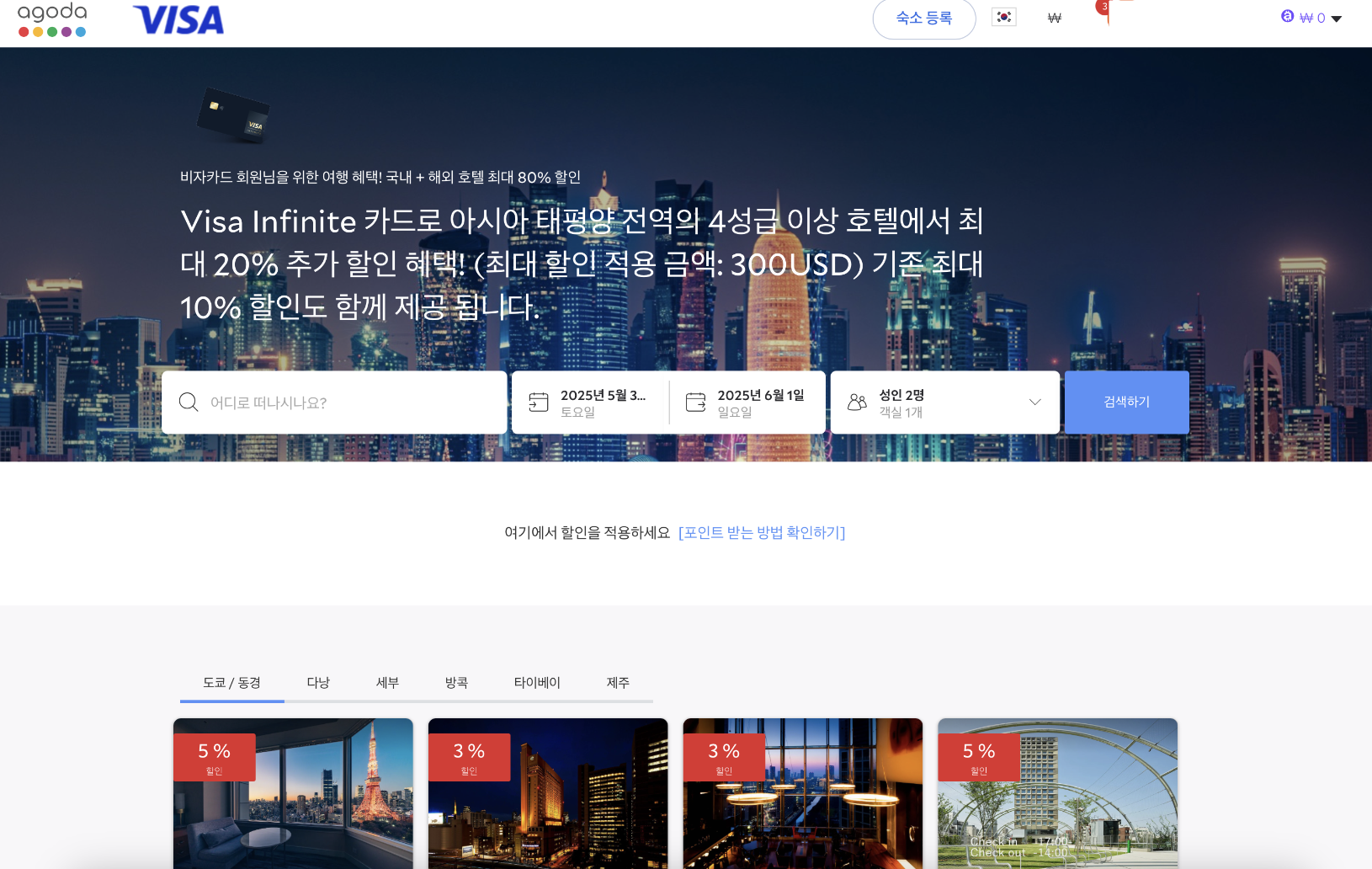1372x869 pixels.
Task: Open check-out date 2025년 6월 1일
Action: point(747,403)
